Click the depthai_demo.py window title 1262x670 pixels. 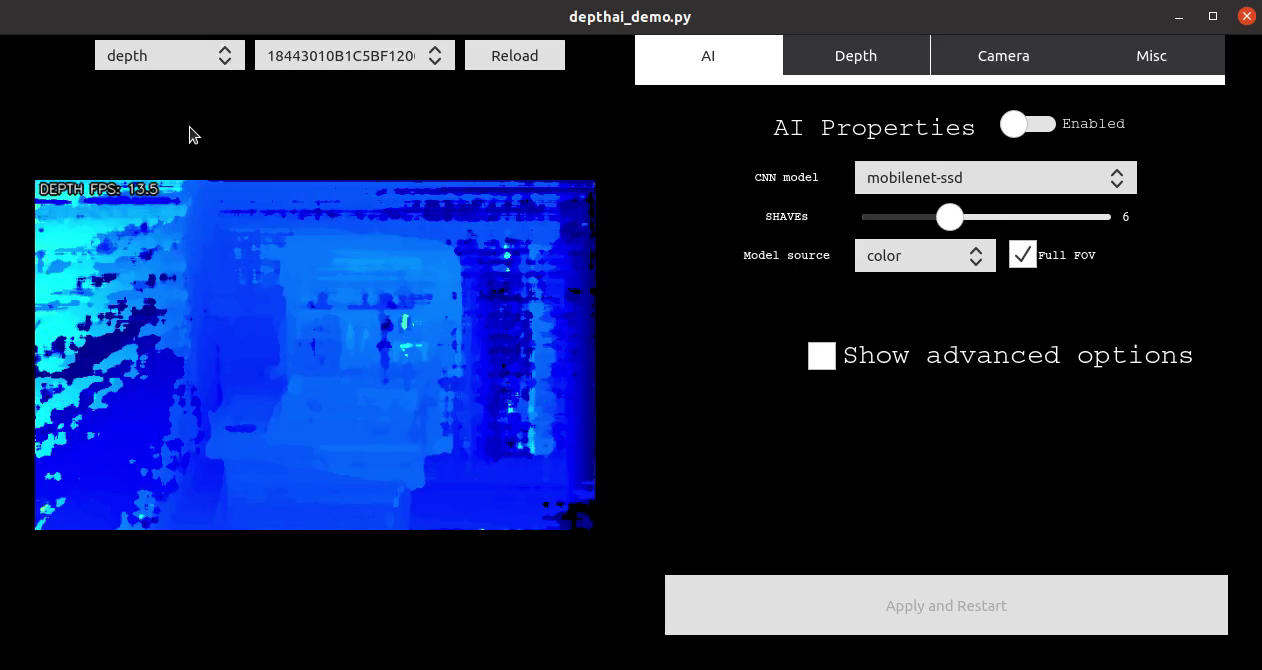(630, 16)
